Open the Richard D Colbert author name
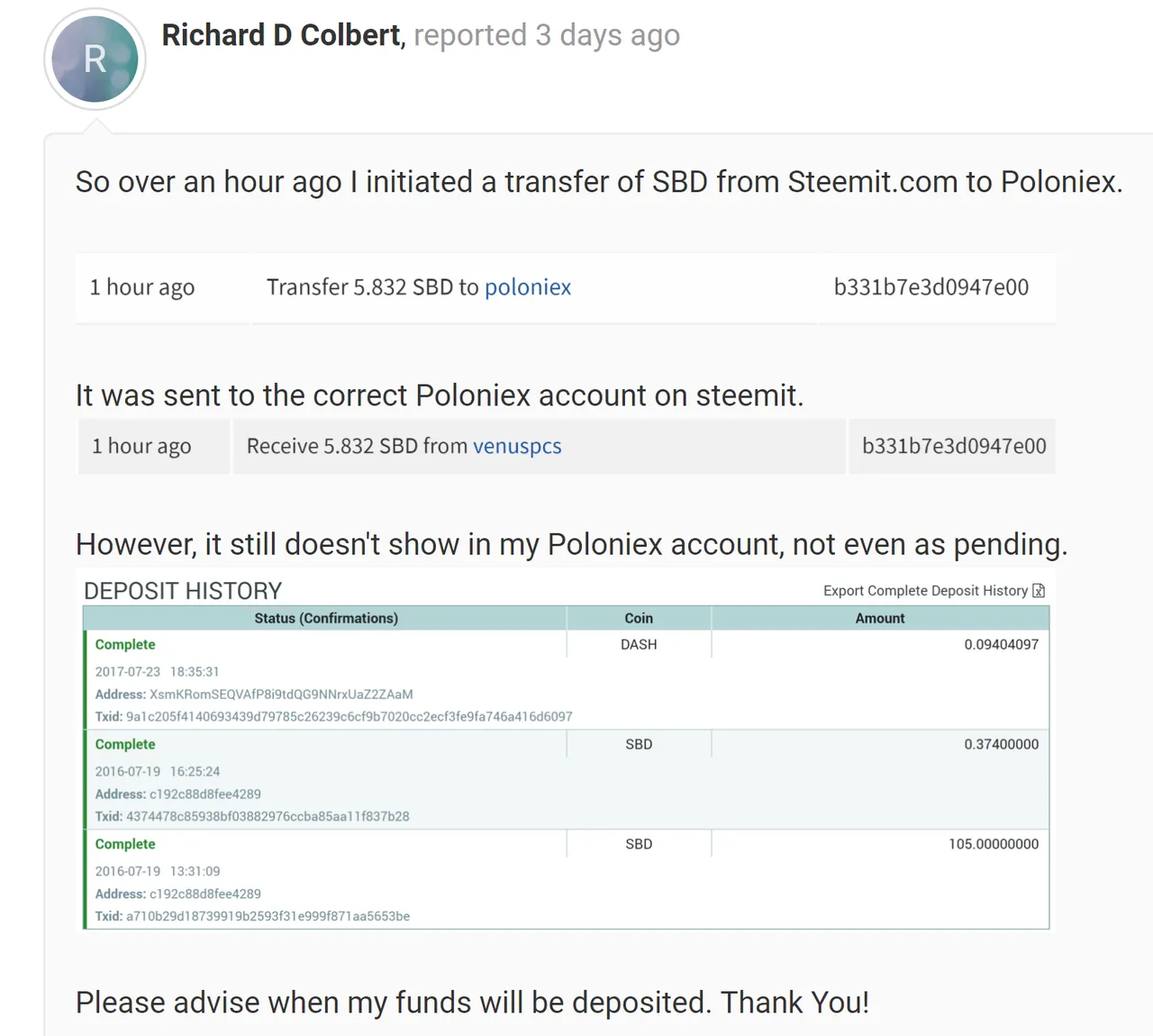The width and height of the screenshot is (1153, 1036). [281, 35]
